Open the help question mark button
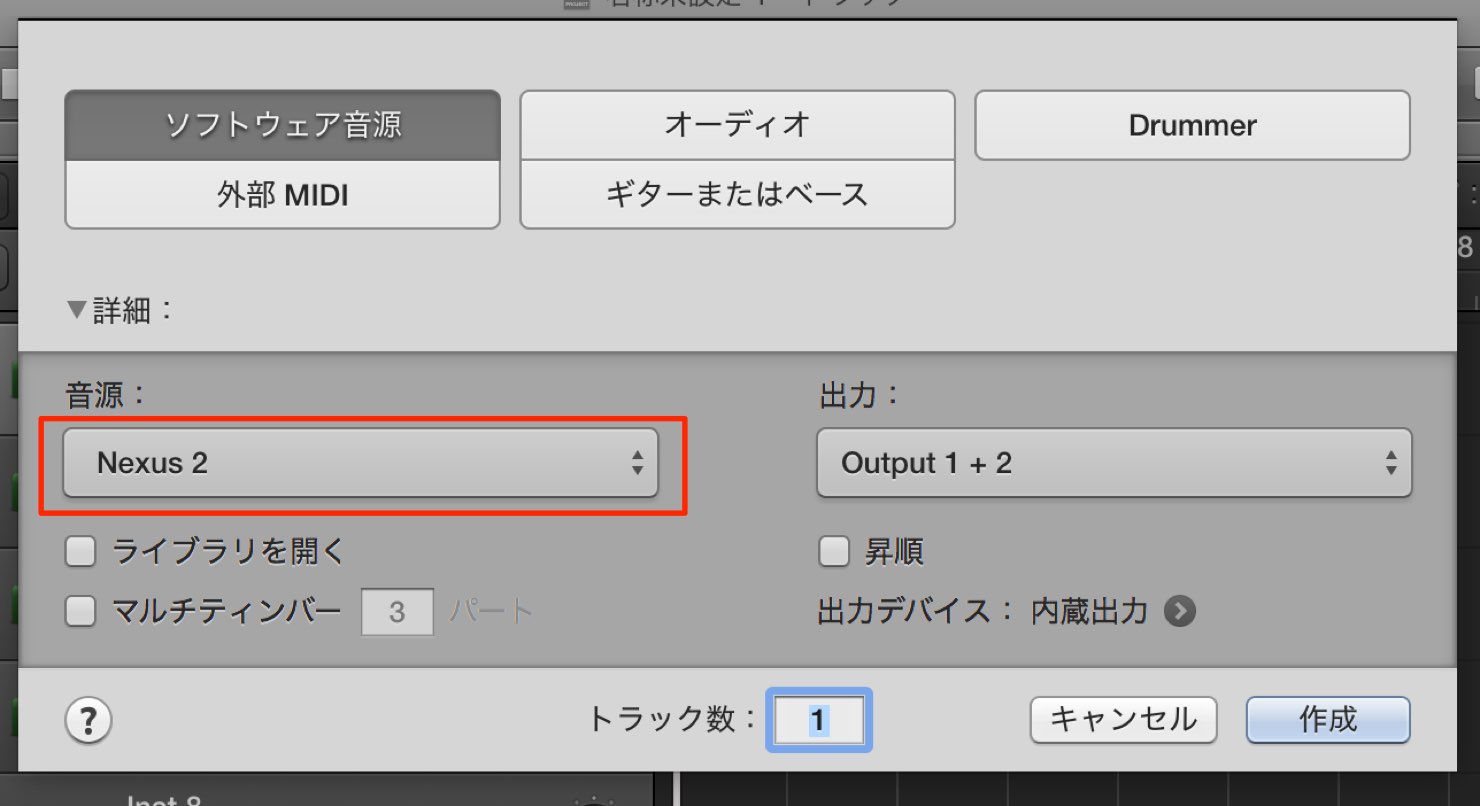1480x806 pixels. point(88,719)
